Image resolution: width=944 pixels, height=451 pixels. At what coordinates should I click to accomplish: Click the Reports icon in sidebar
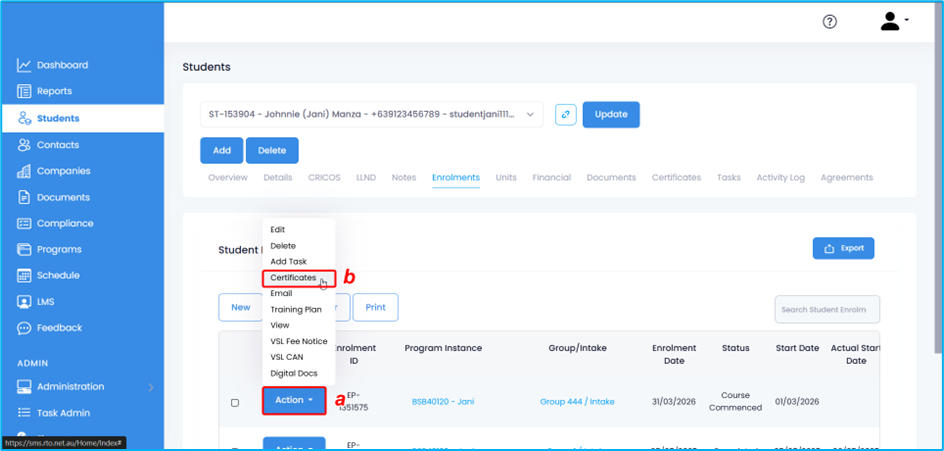point(24,91)
